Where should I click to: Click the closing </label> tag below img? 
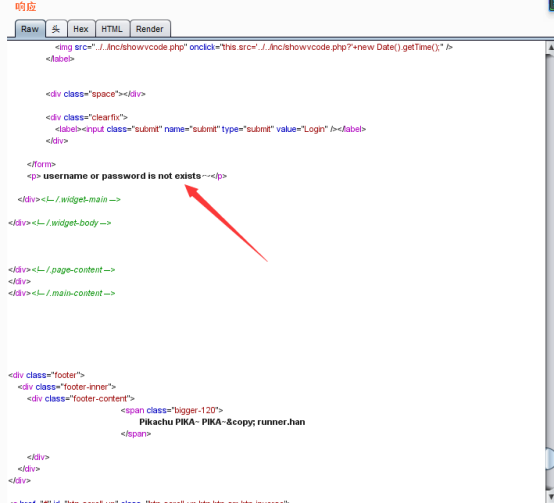[x=60, y=59]
